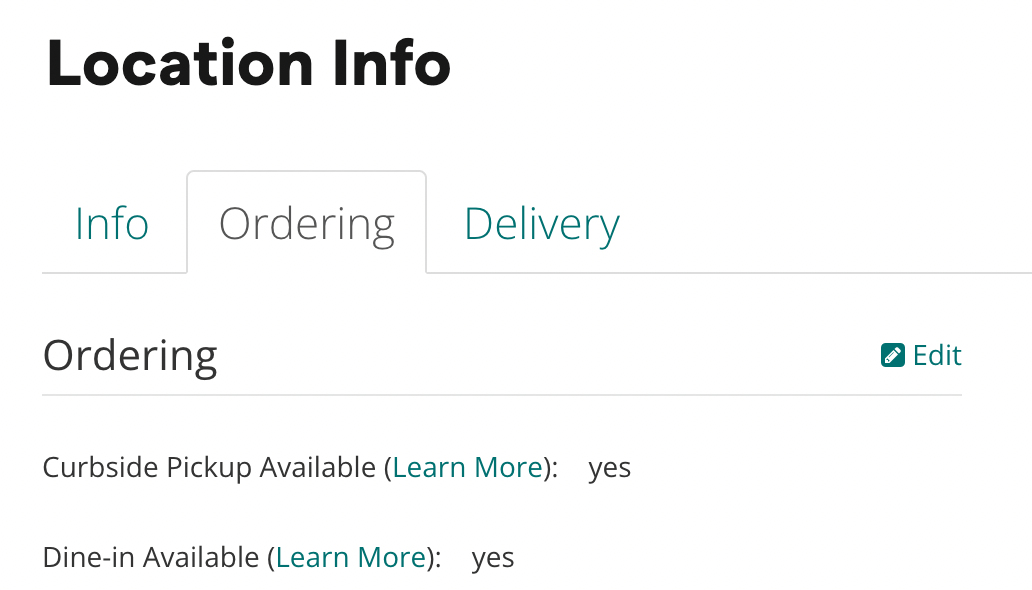Click the Dine-in Available label

point(153,557)
